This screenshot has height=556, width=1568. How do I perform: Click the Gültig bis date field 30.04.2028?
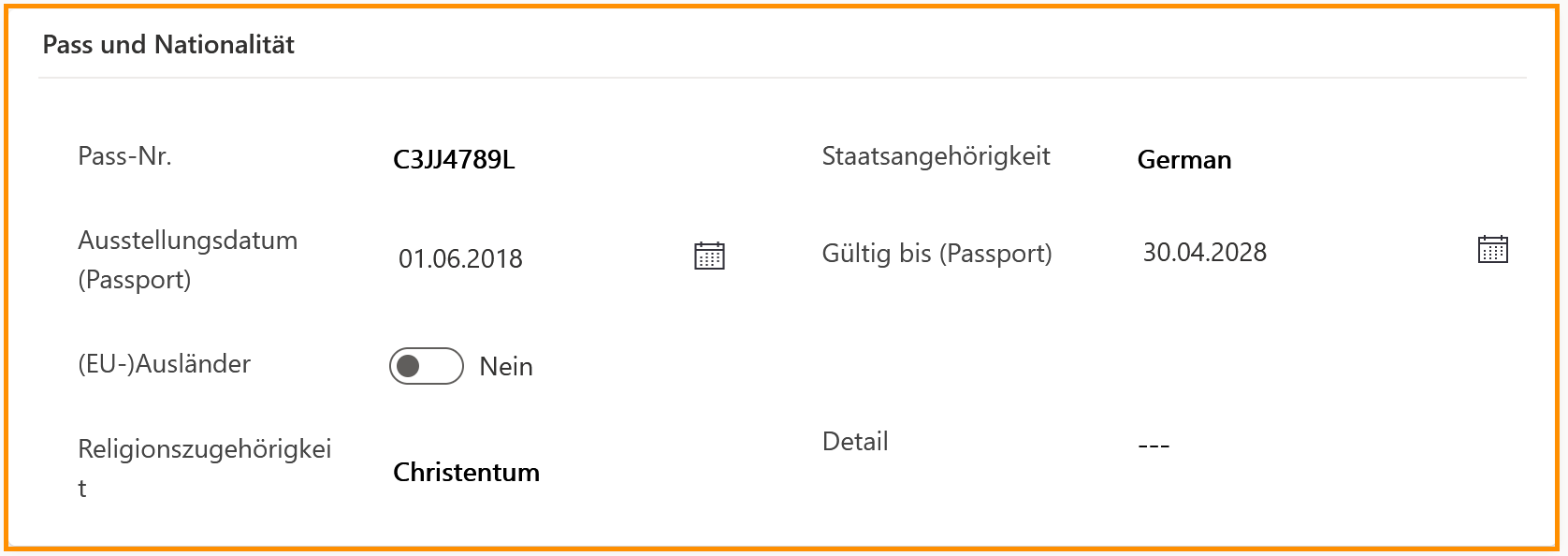coord(1204,253)
